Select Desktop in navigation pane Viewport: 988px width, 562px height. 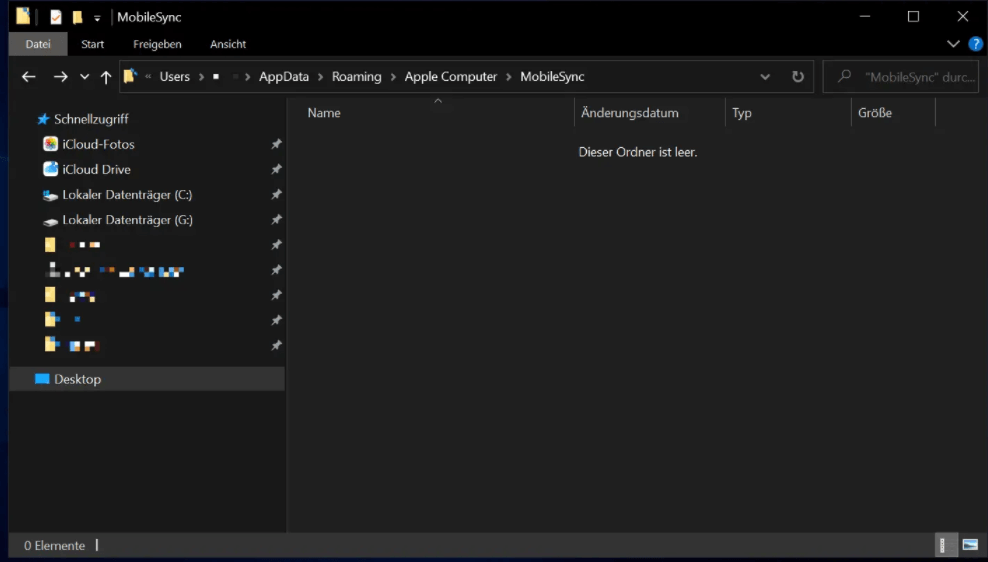(77, 379)
